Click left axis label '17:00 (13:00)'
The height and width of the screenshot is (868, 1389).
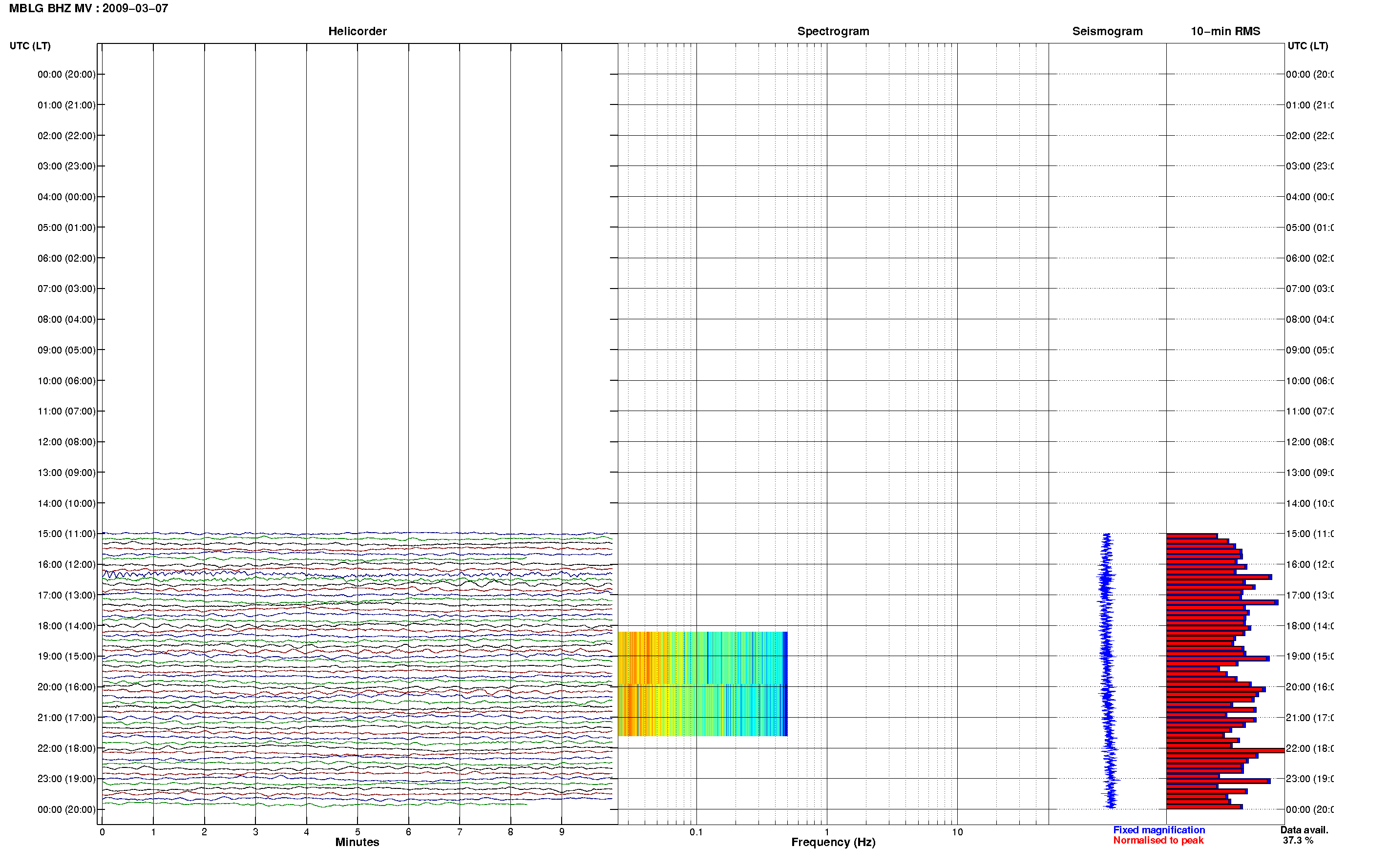click(x=66, y=595)
